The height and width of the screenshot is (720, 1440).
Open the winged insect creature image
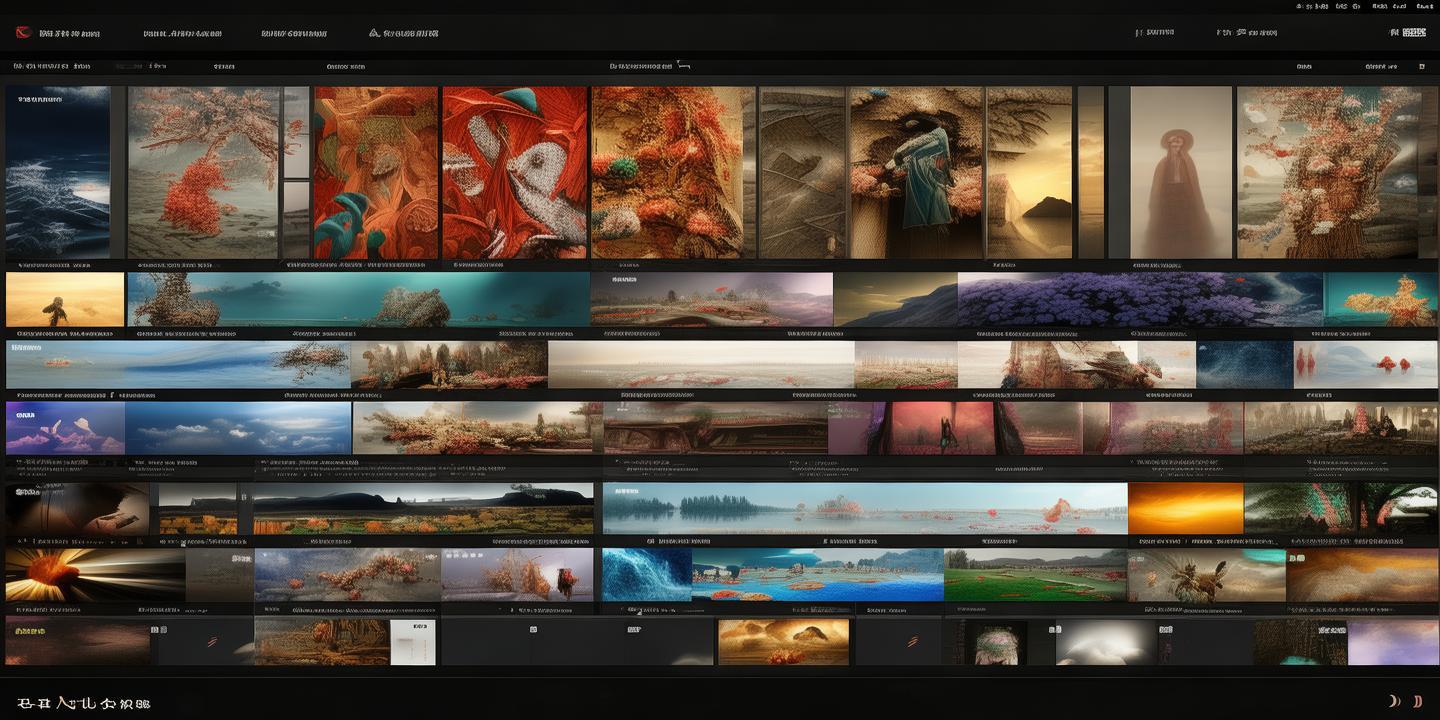pos(1207,574)
